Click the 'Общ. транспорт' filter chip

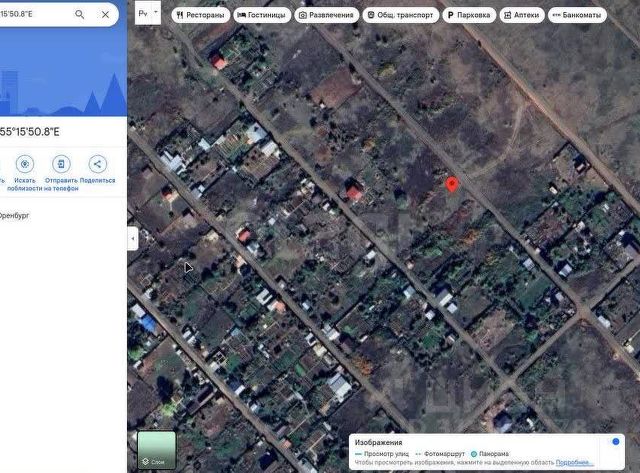click(x=401, y=15)
